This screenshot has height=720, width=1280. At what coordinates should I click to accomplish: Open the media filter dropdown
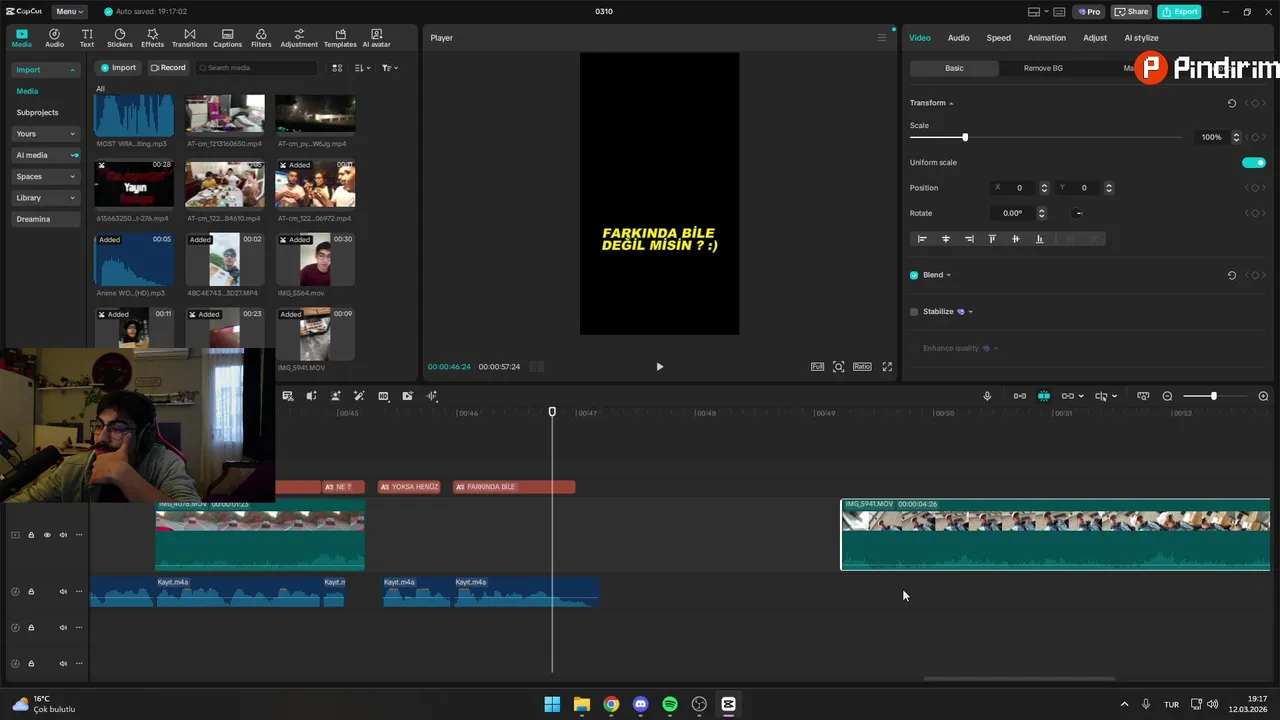(x=389, y=68)
